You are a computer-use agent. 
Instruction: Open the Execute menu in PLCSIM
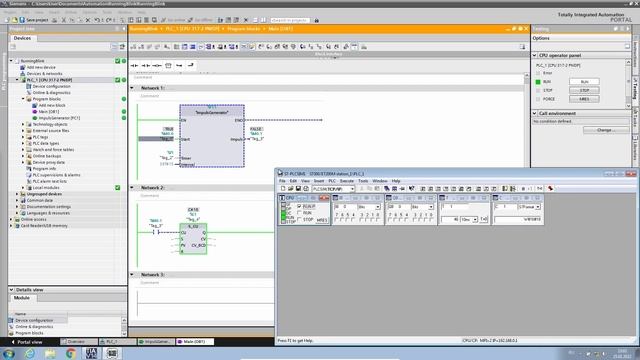click(347, 181)
